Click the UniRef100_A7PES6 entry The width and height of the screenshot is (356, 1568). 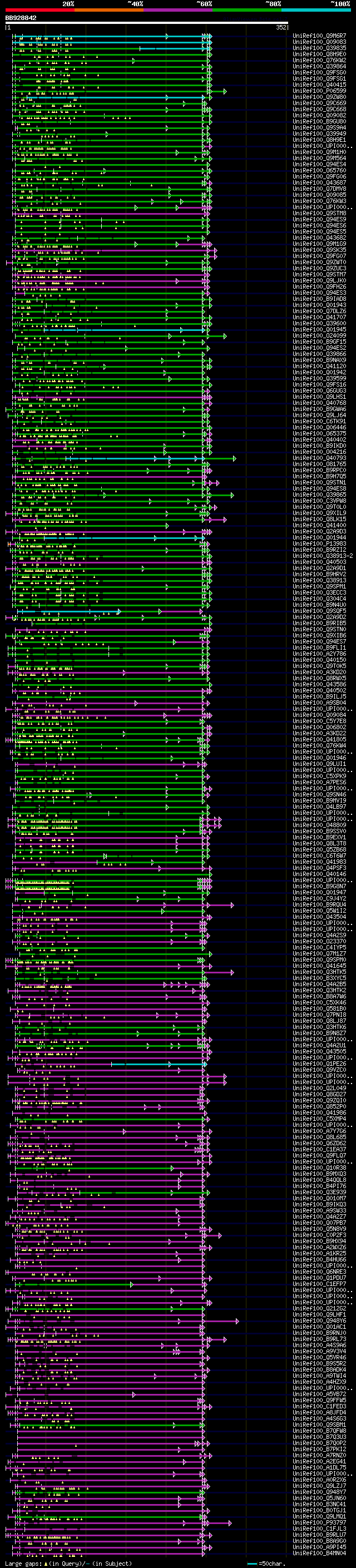click(319, 782)
